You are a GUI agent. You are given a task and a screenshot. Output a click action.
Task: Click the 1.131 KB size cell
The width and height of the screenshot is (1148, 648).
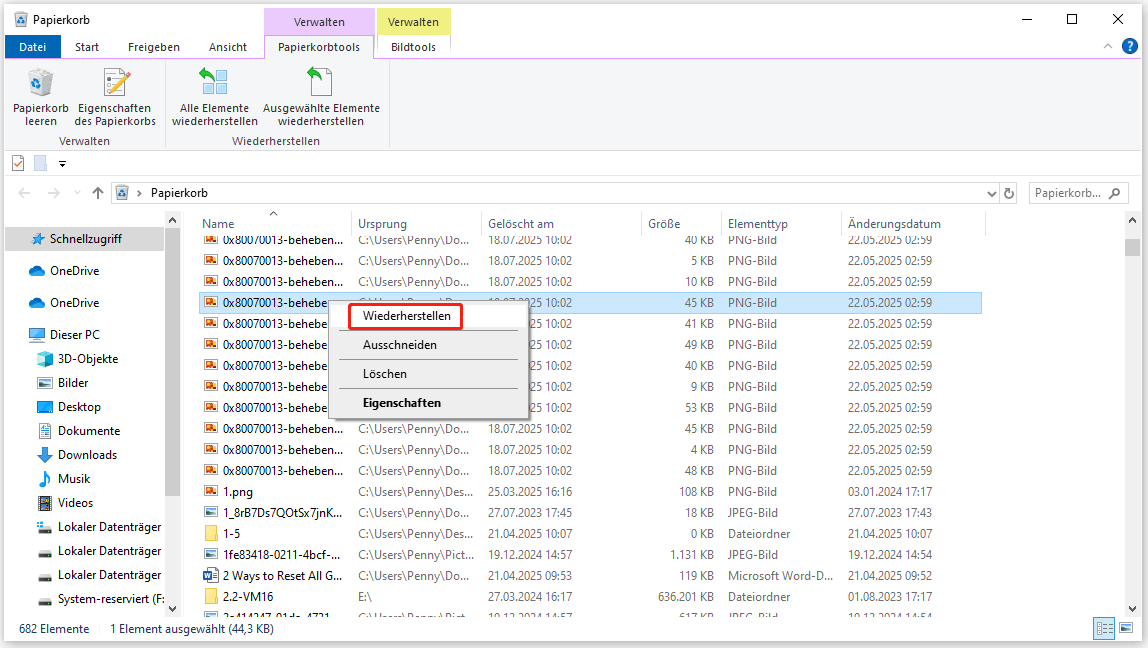click(x=692, y=555)
